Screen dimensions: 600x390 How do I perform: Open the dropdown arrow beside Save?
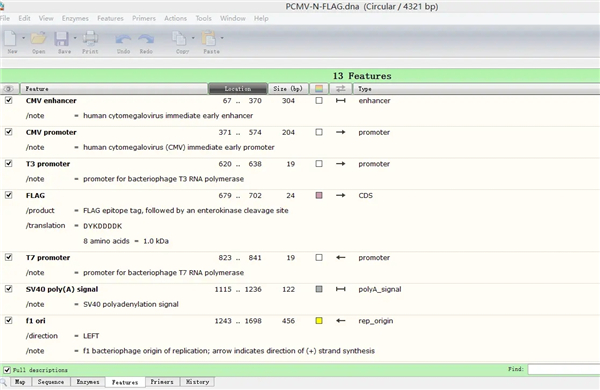[x=75, y=38]
